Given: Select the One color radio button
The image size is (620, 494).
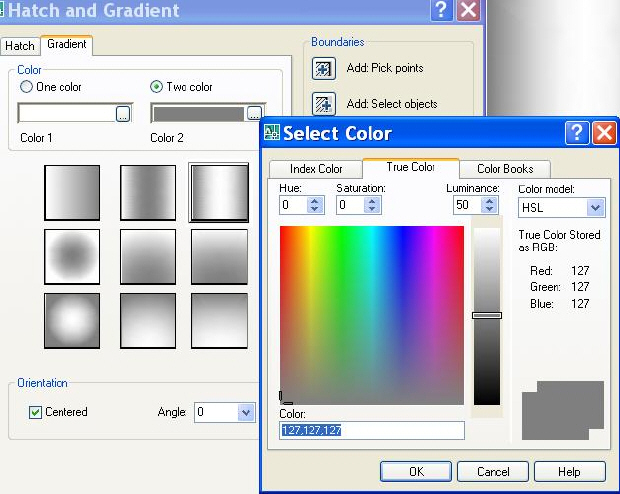Looking at the screenshot, I should pyautogui.click(x=26, y=87).
